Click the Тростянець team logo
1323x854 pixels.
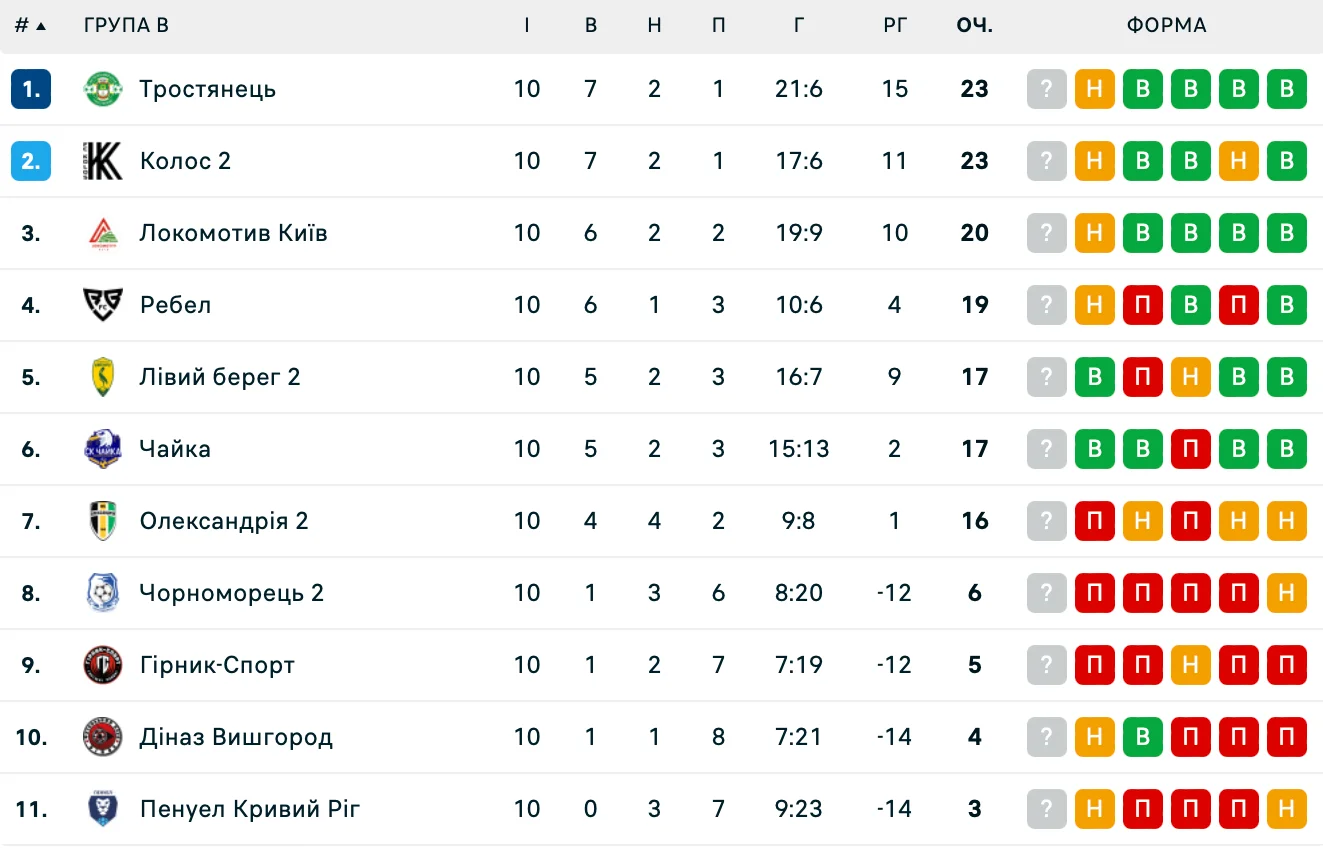(x=103, y=89)
